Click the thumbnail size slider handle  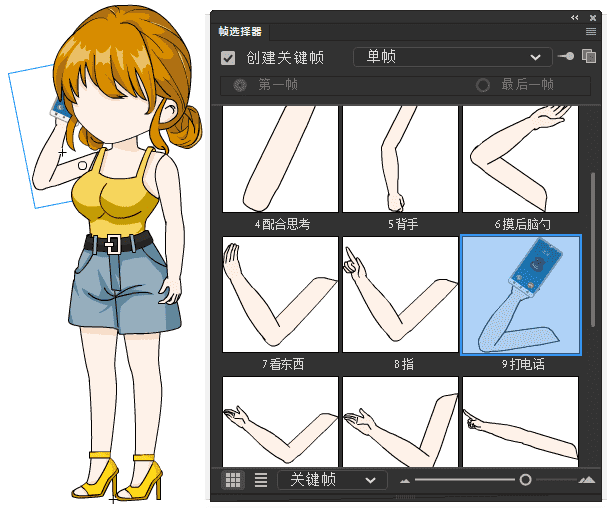point(526,480)
